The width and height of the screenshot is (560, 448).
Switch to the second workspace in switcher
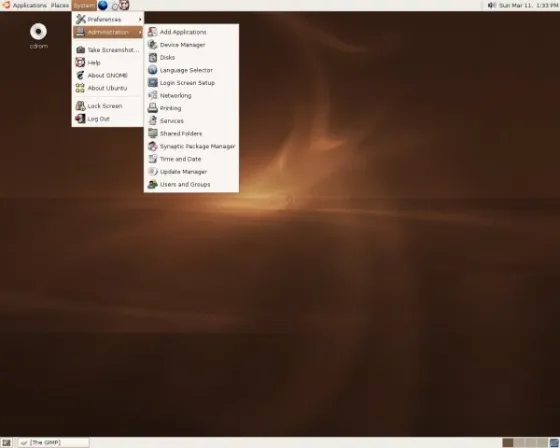[519, 443]
